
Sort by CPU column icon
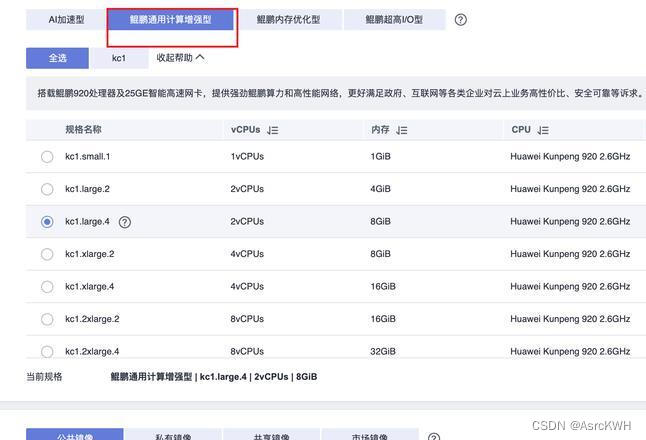point(543,131)
